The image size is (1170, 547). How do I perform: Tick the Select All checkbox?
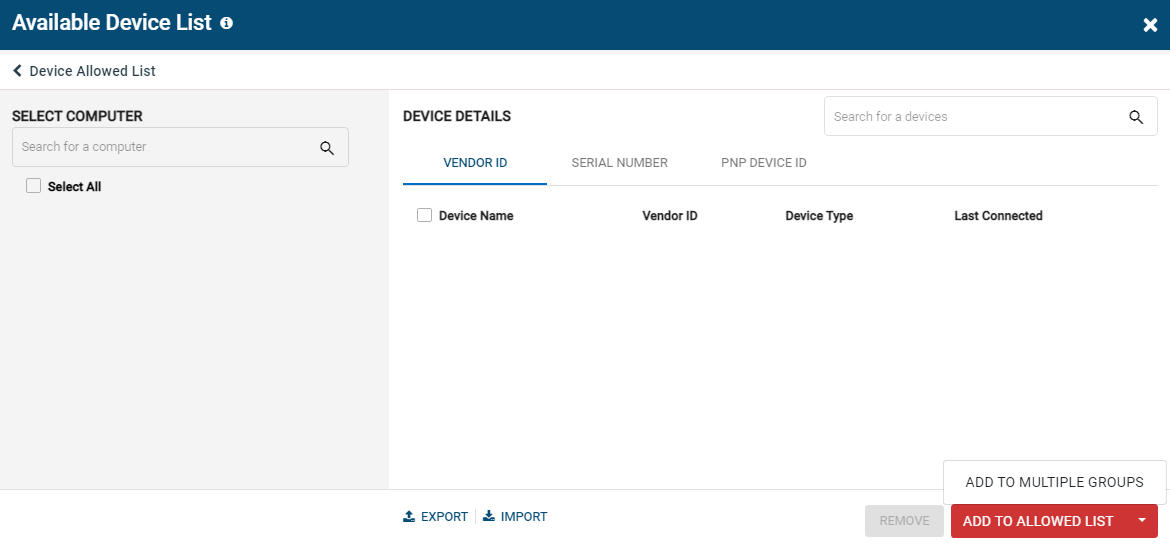34,186
